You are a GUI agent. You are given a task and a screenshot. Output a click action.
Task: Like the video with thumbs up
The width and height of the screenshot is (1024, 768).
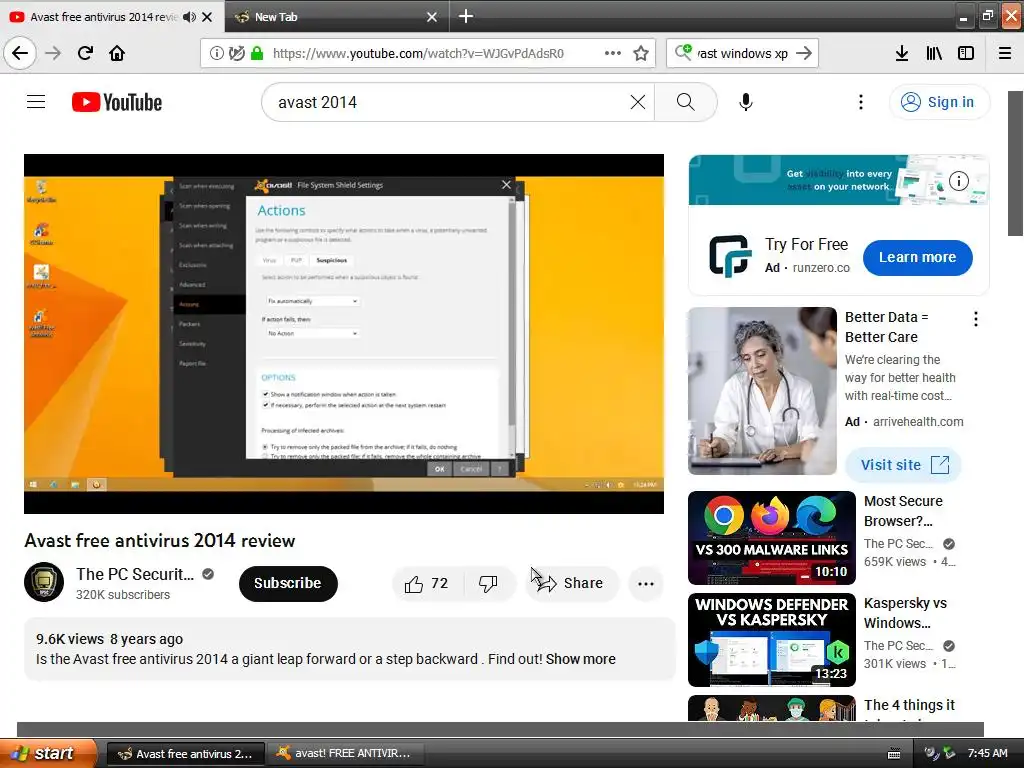(427, 583)
